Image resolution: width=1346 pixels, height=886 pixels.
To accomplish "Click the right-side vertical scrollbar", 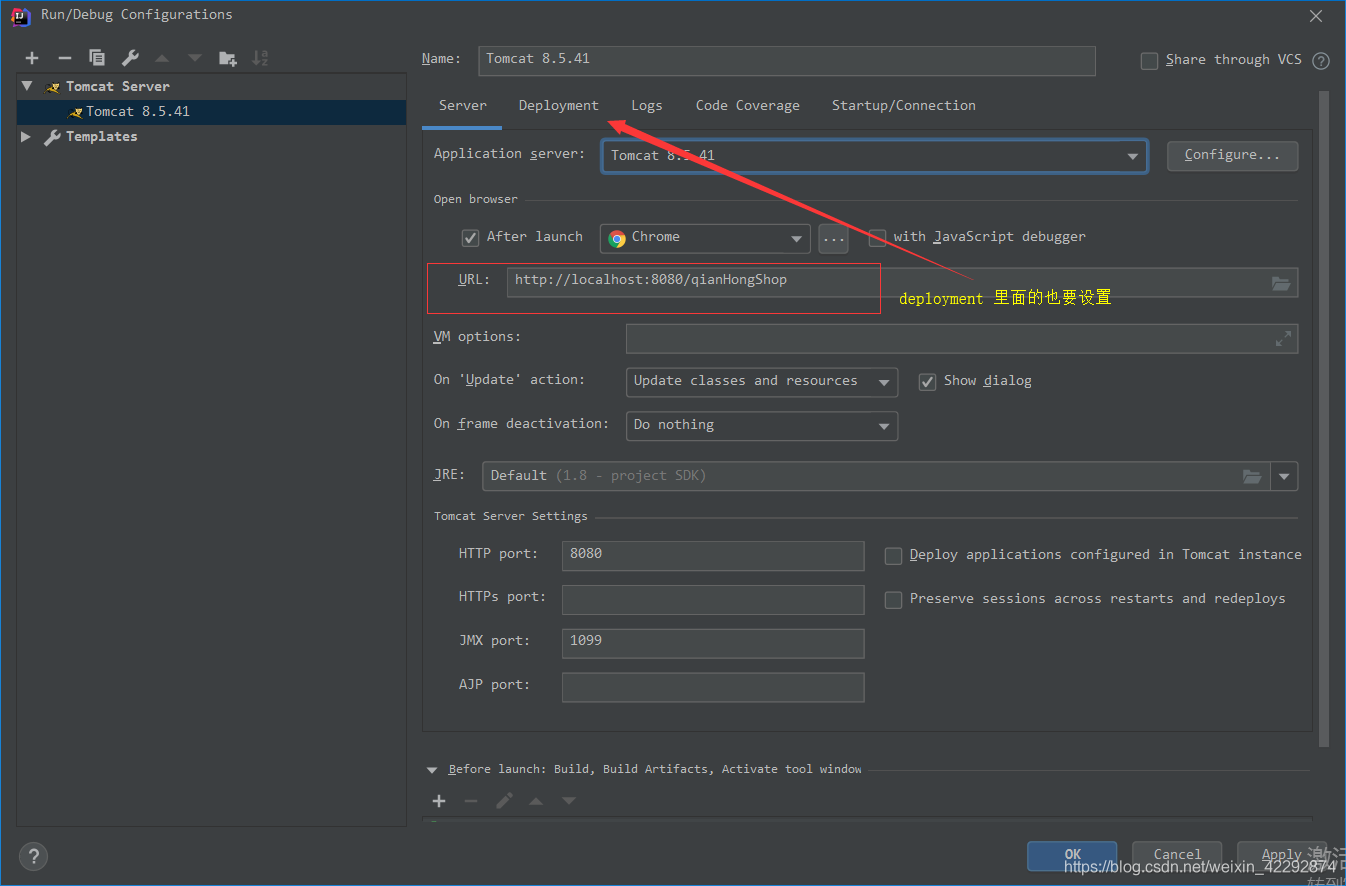I will [1324, 418].
